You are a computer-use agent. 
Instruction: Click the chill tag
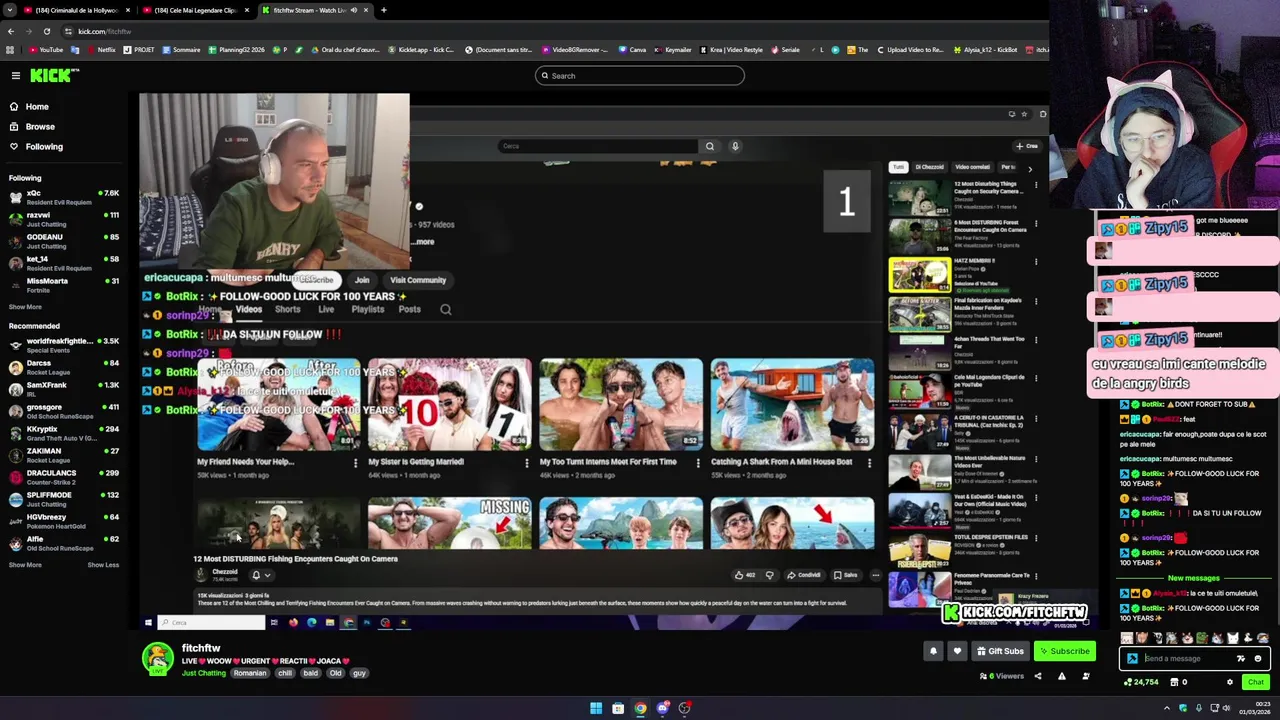tap(285, 673)
